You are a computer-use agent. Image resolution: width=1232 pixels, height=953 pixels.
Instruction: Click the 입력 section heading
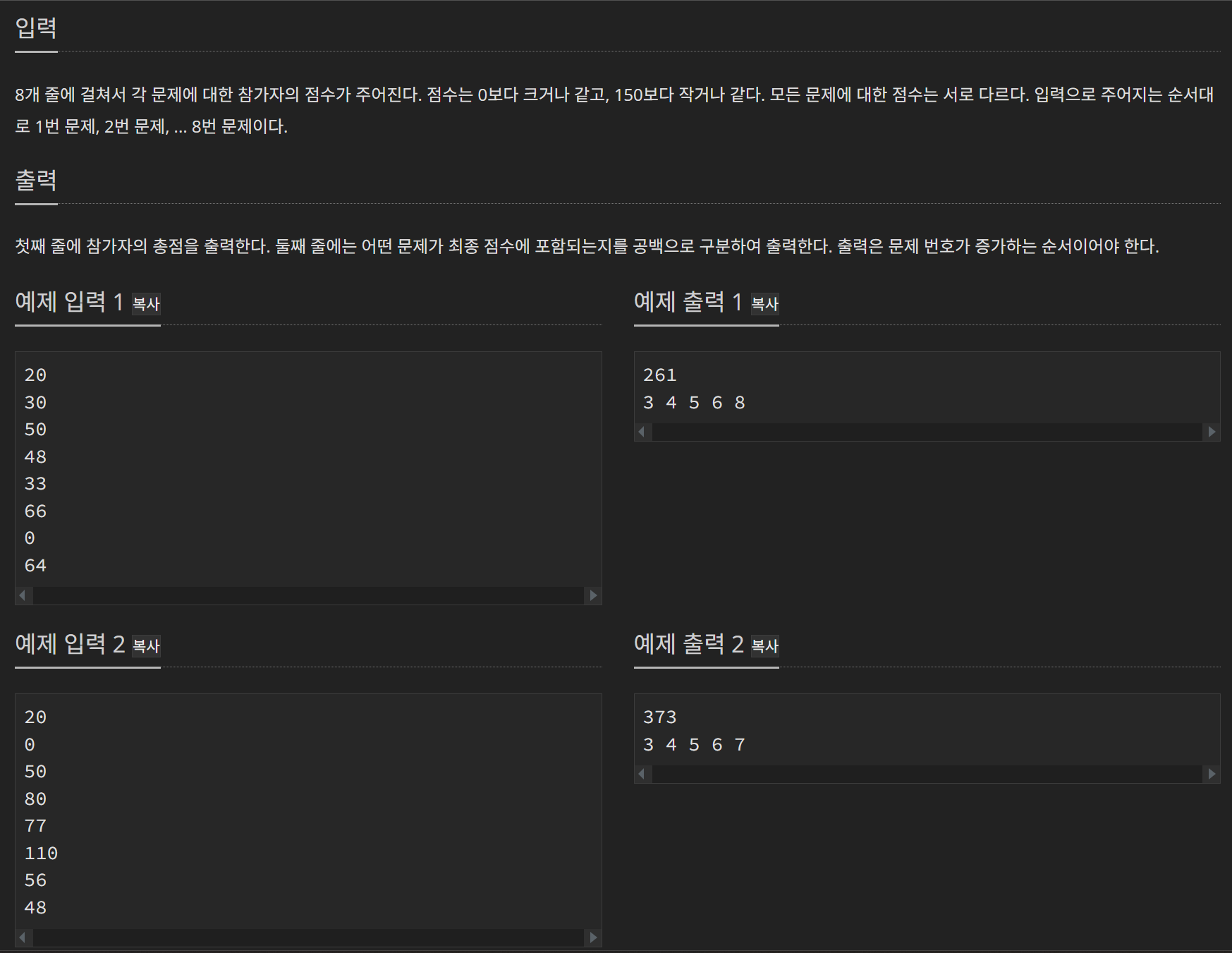pyautogui.click(x=36, y=28)
